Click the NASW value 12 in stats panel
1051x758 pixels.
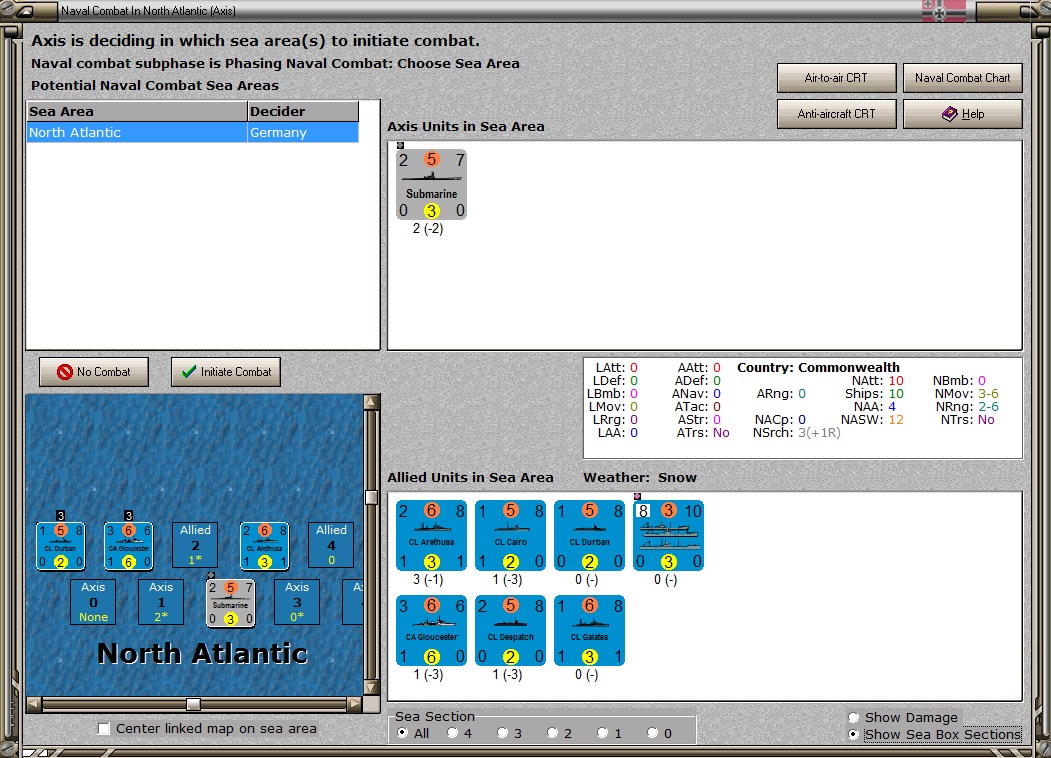pyautogui.click(x=896, y=420)
